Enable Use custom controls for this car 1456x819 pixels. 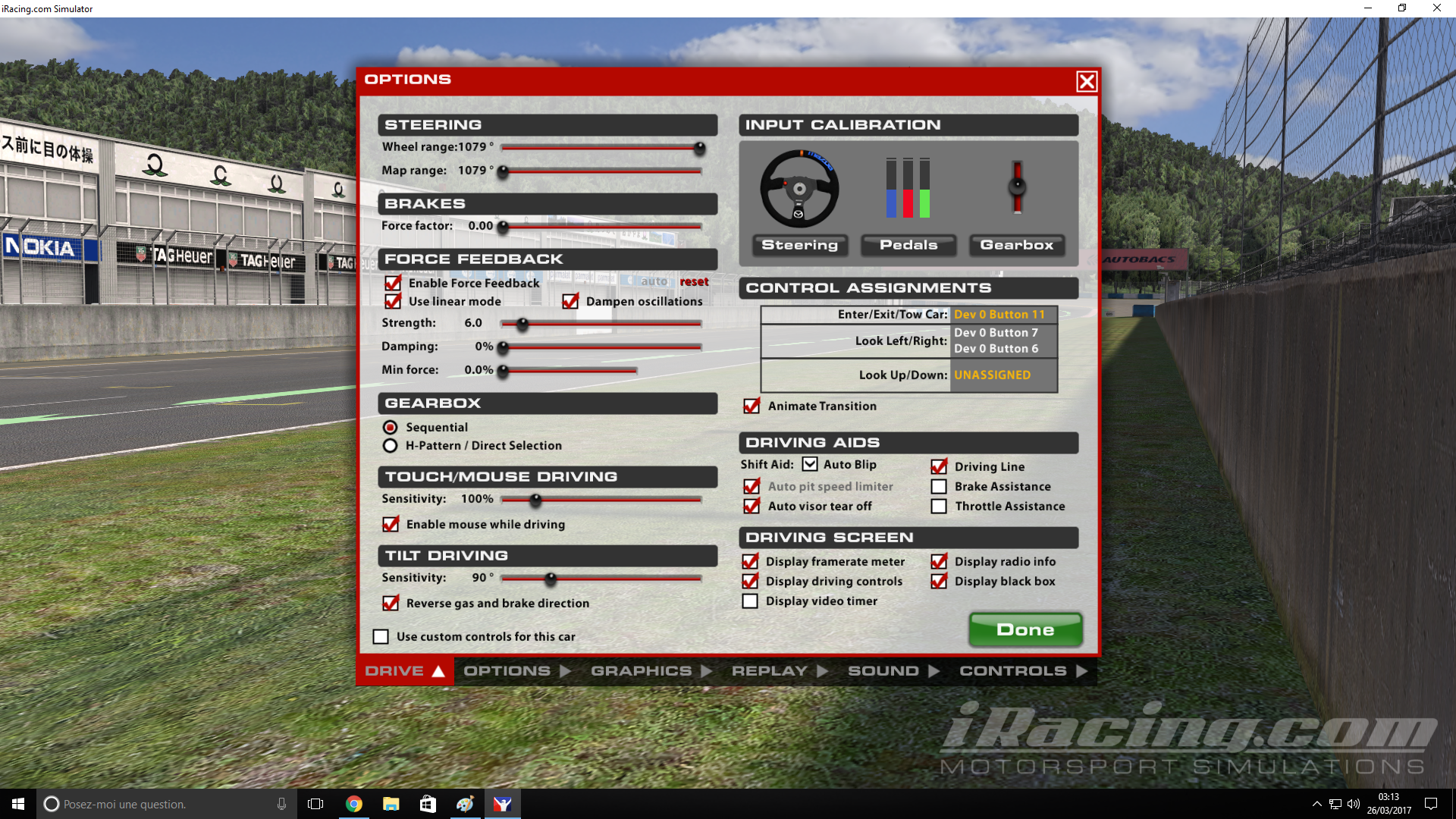click(x=381, y=636)
